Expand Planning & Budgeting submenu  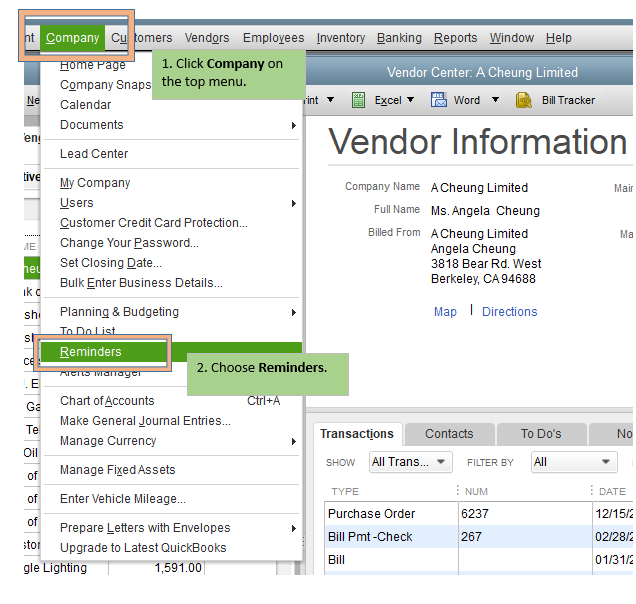pos(294,312)
